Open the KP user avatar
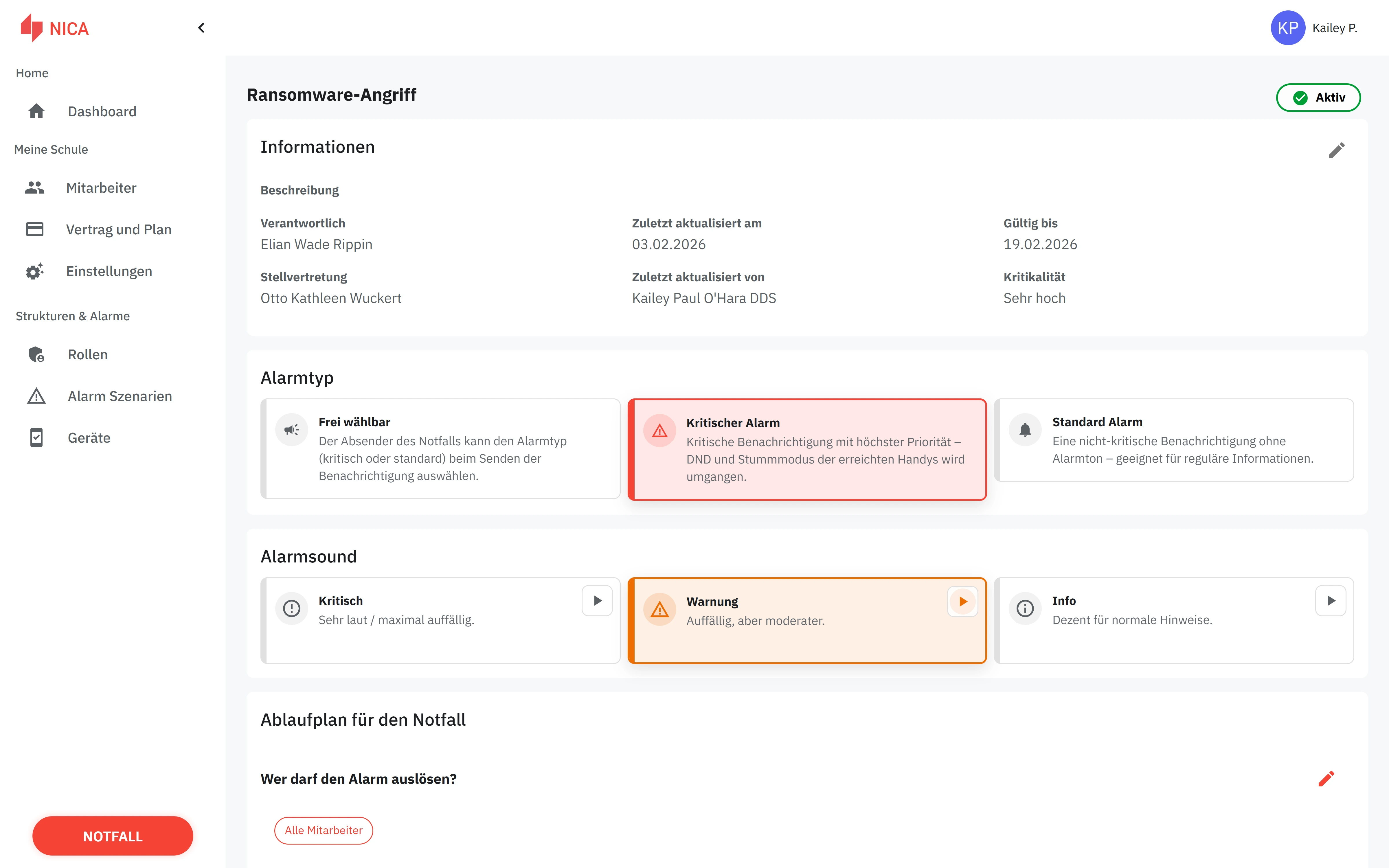This screenshot has width=1389, height=868. click(1287, 27)
